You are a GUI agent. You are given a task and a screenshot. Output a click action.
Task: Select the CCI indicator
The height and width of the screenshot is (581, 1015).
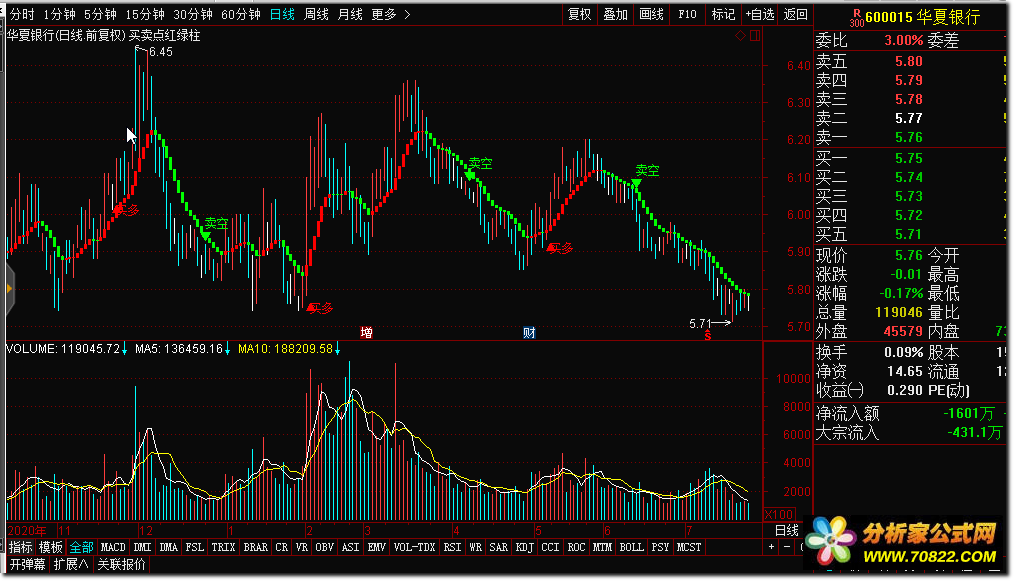(550, 547)
